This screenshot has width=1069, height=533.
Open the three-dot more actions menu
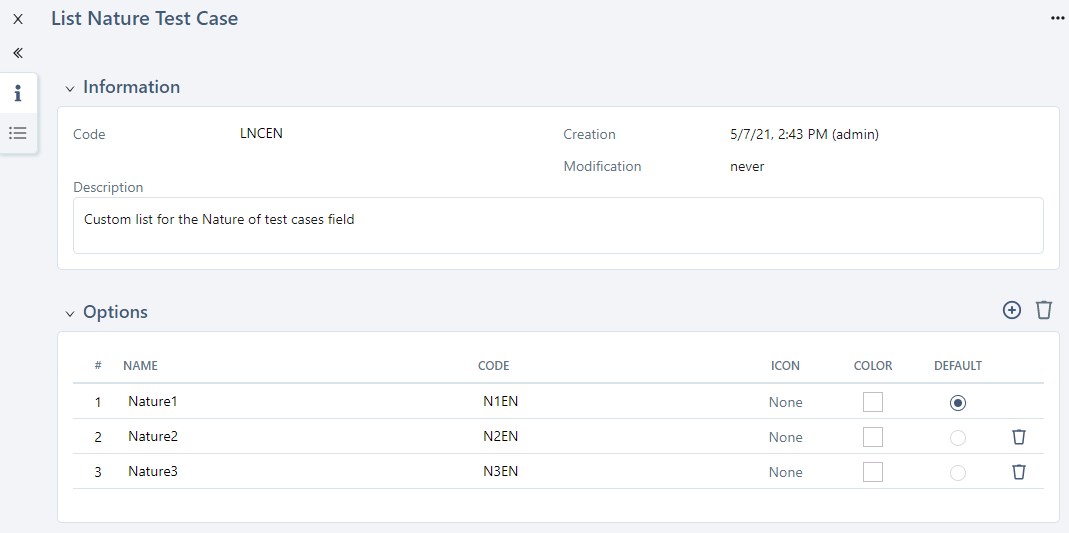click(1057, 19)
